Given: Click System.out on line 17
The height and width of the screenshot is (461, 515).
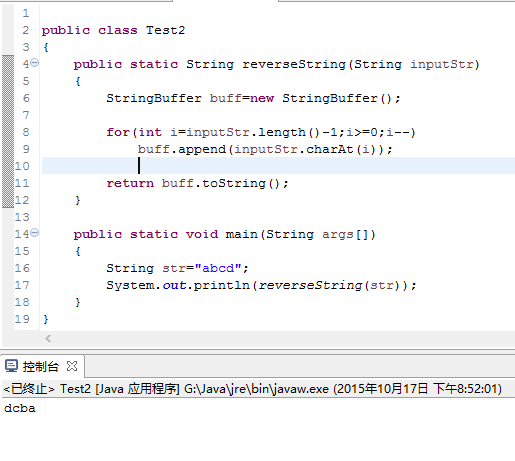Looking at the screenshot, I should 146,285.
